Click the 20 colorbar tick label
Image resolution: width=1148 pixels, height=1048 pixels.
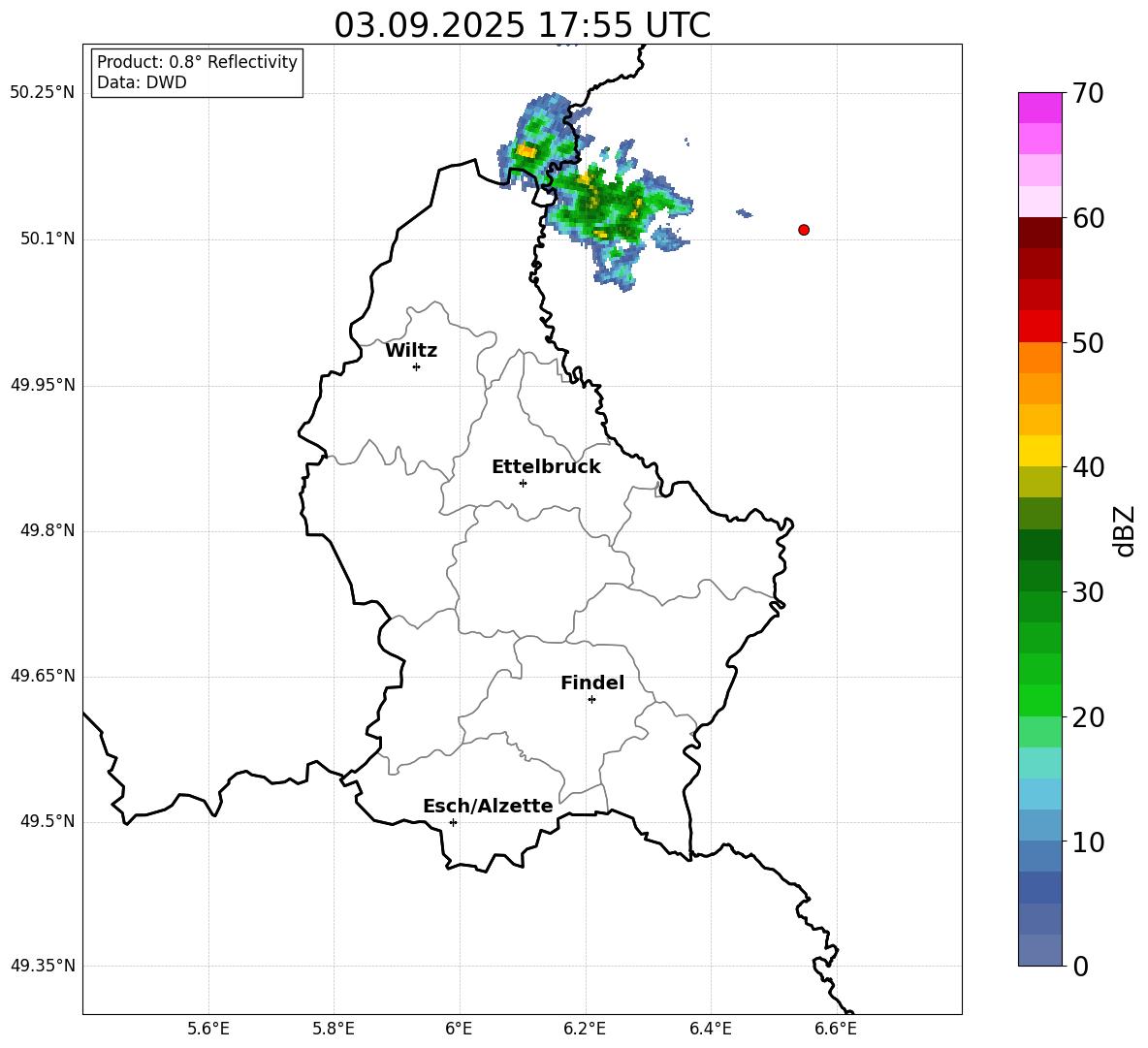tap(1088, 717)
